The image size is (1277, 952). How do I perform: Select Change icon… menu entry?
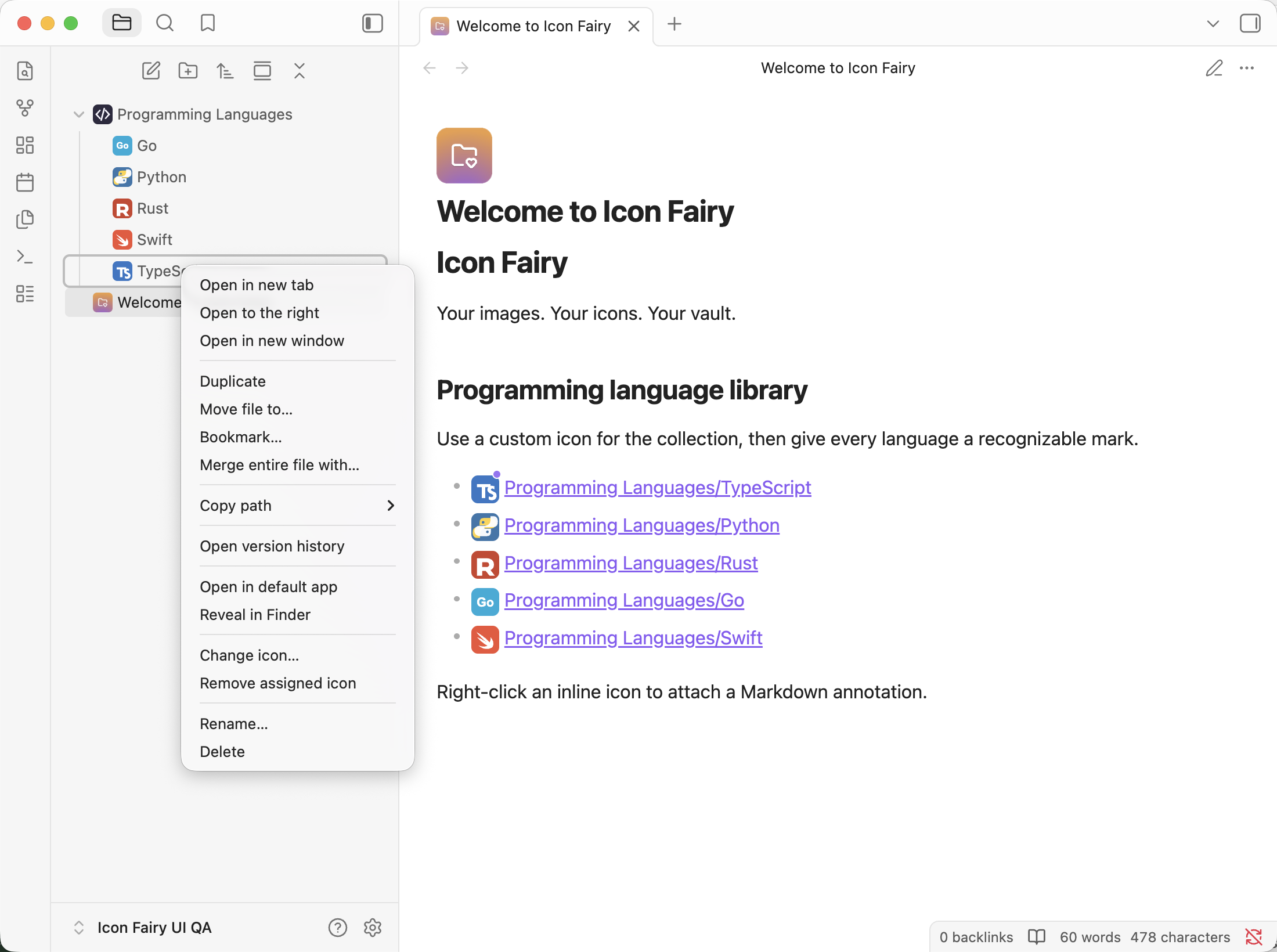[x=298, y=655]
